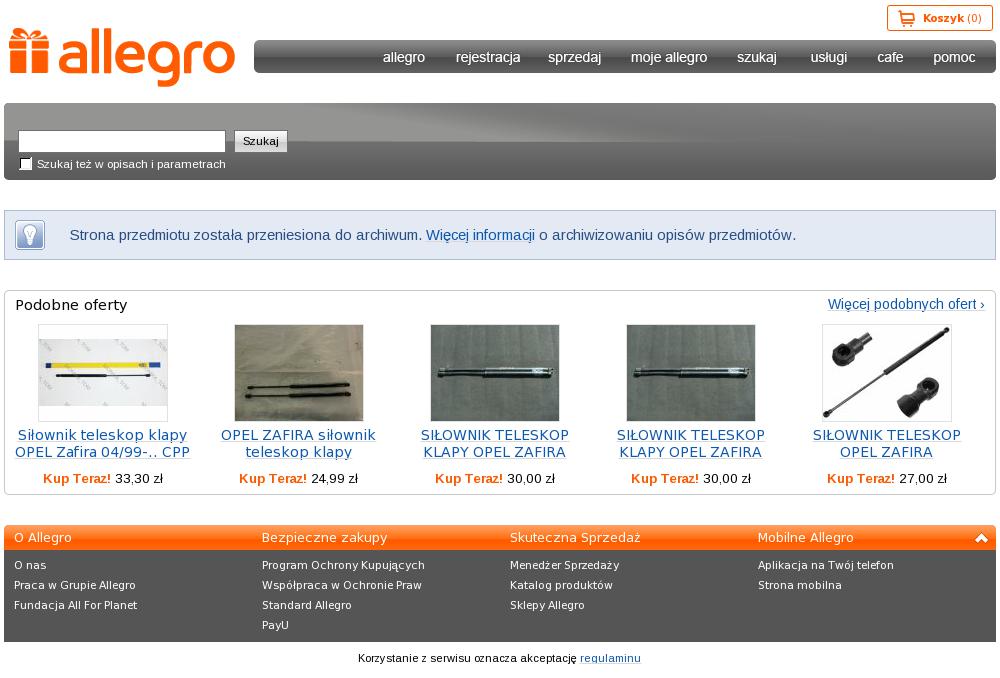Go to 'Standard Allegro' footer link

[307, 605]
